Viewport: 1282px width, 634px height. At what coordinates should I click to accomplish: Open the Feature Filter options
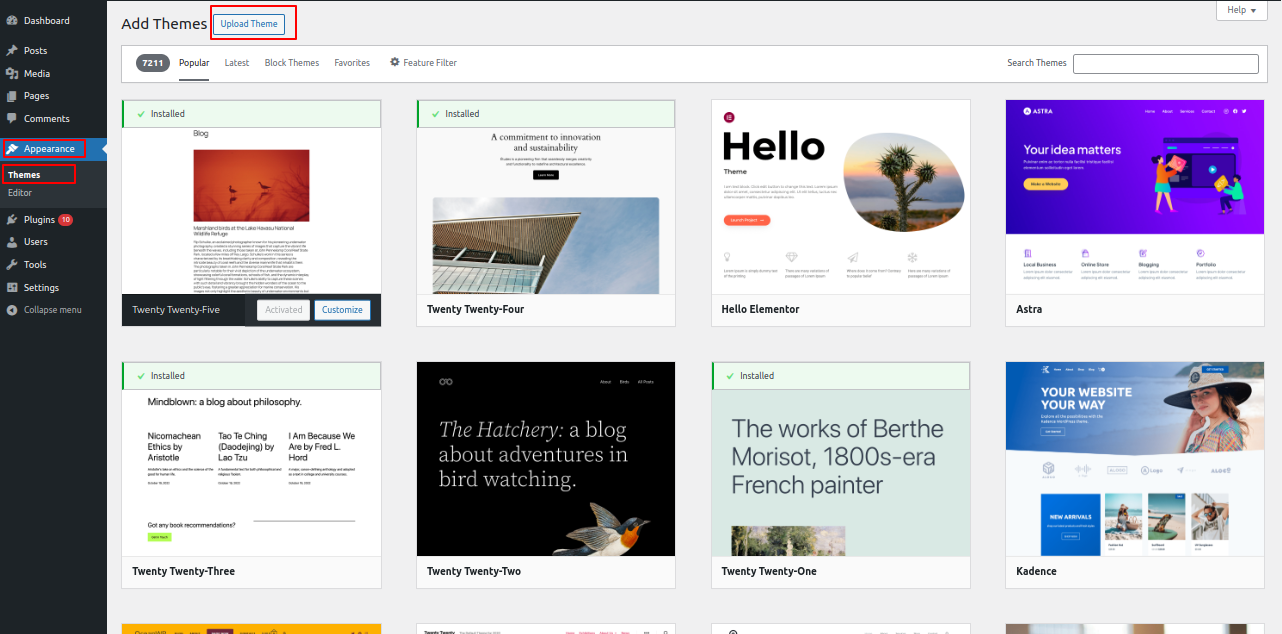tap(423, 63)
